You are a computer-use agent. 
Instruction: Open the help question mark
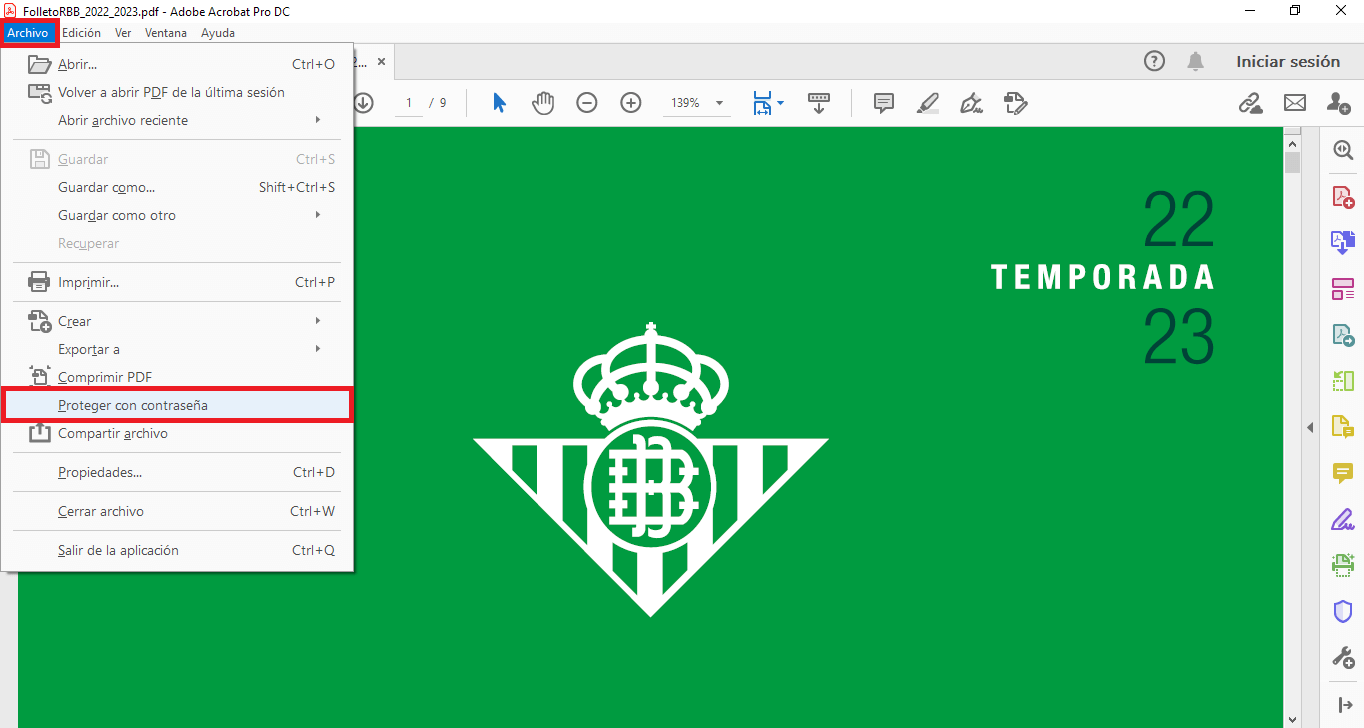(1154, 61)
